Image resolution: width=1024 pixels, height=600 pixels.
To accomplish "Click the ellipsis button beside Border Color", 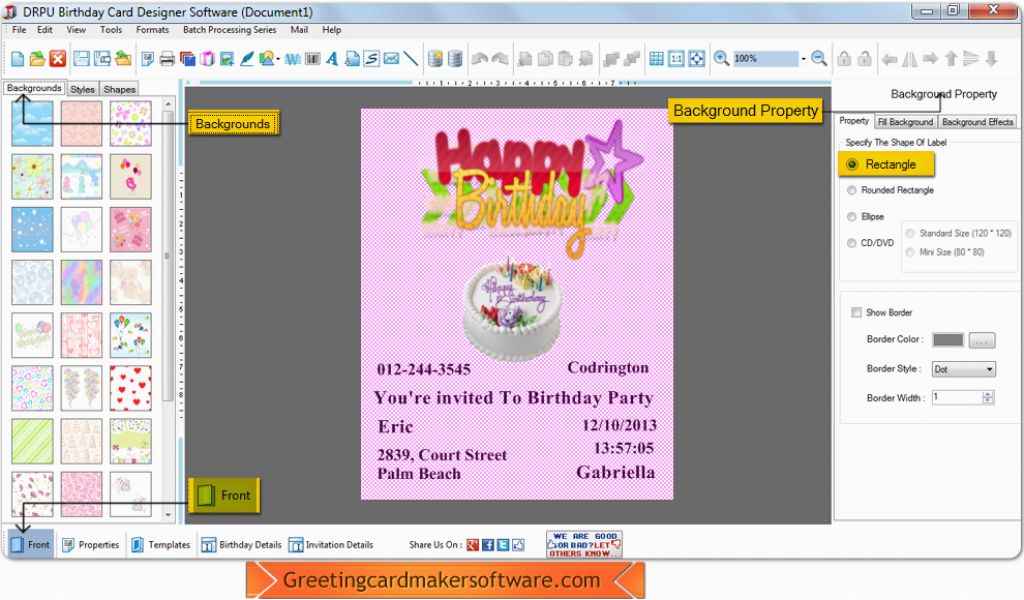I will coord(982,339).
